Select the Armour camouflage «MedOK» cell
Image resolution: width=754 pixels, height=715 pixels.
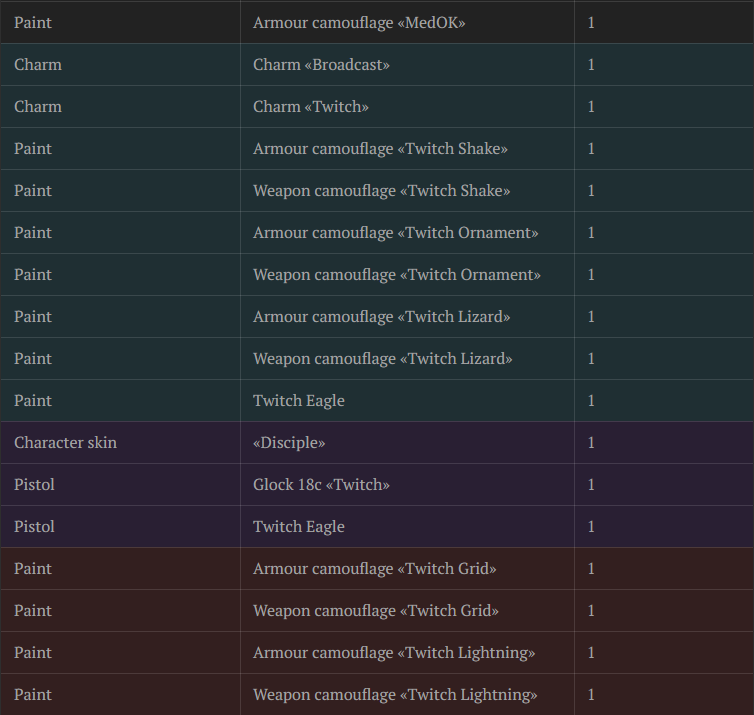[407, 23]
